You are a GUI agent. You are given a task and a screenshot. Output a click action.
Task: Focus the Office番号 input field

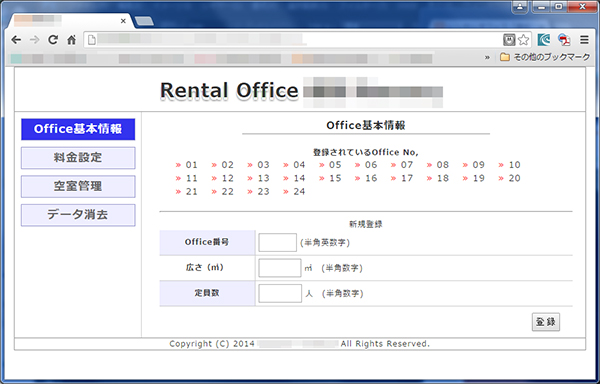277,242
